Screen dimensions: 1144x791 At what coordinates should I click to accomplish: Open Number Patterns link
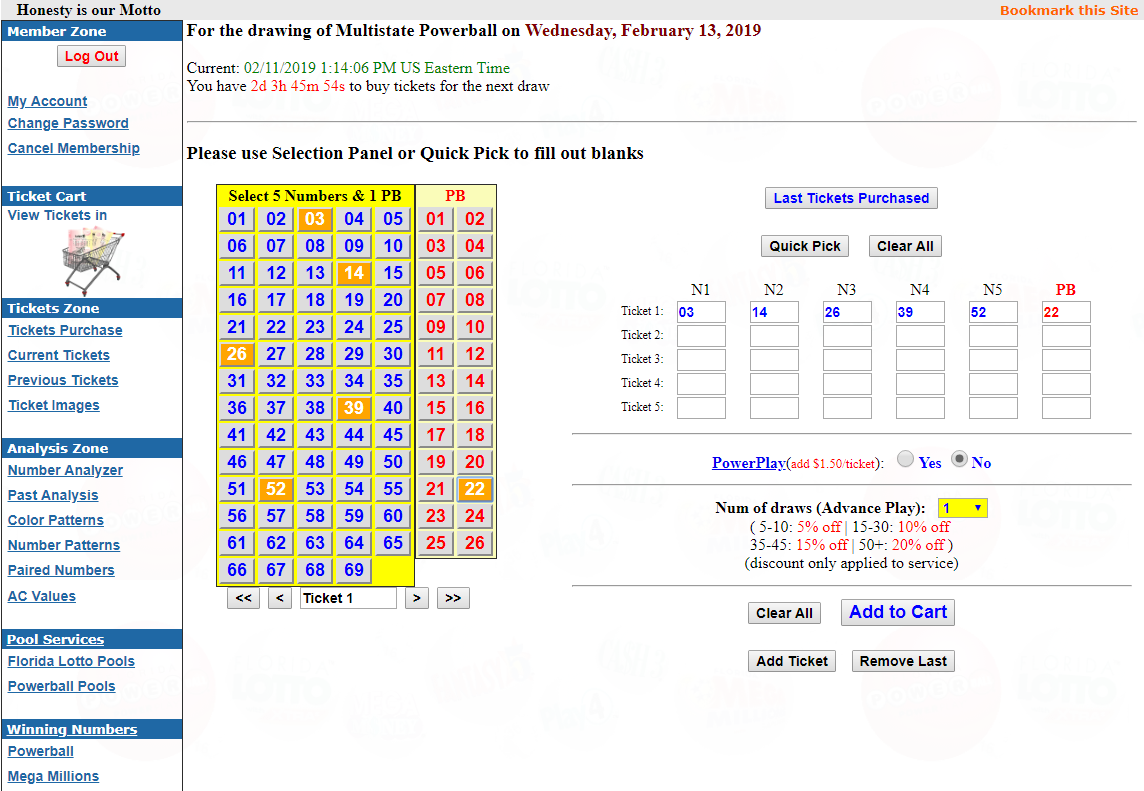[x=63, y=545]
